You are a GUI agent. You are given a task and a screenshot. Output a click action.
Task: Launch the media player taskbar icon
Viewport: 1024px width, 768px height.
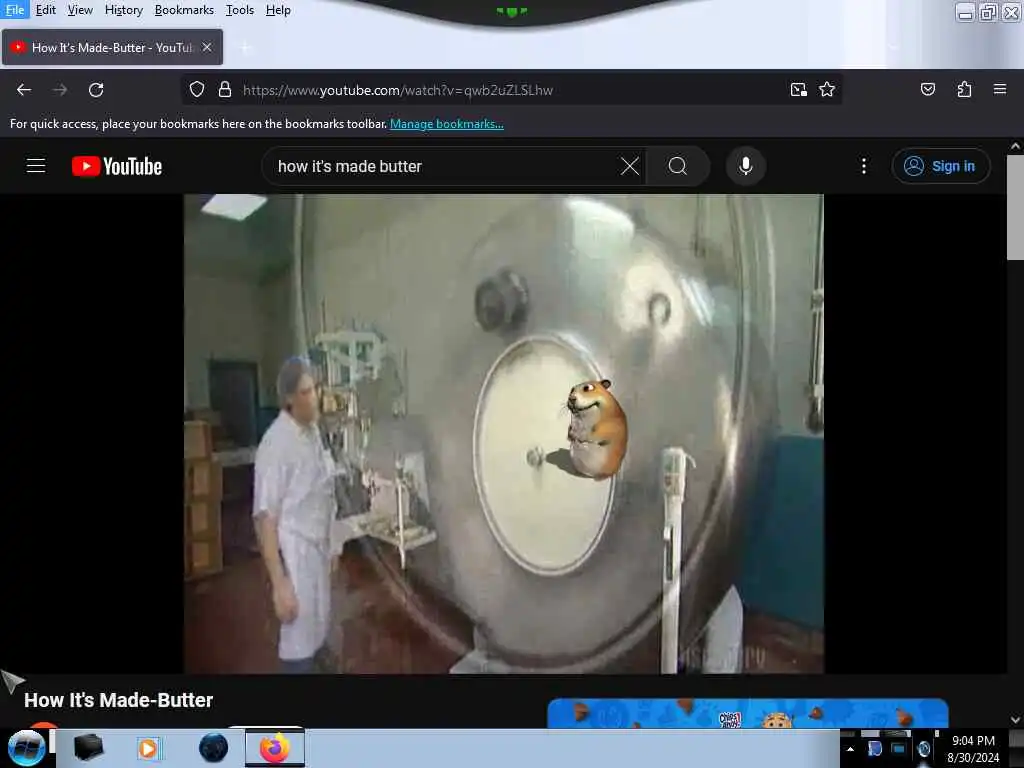point(149,748)
